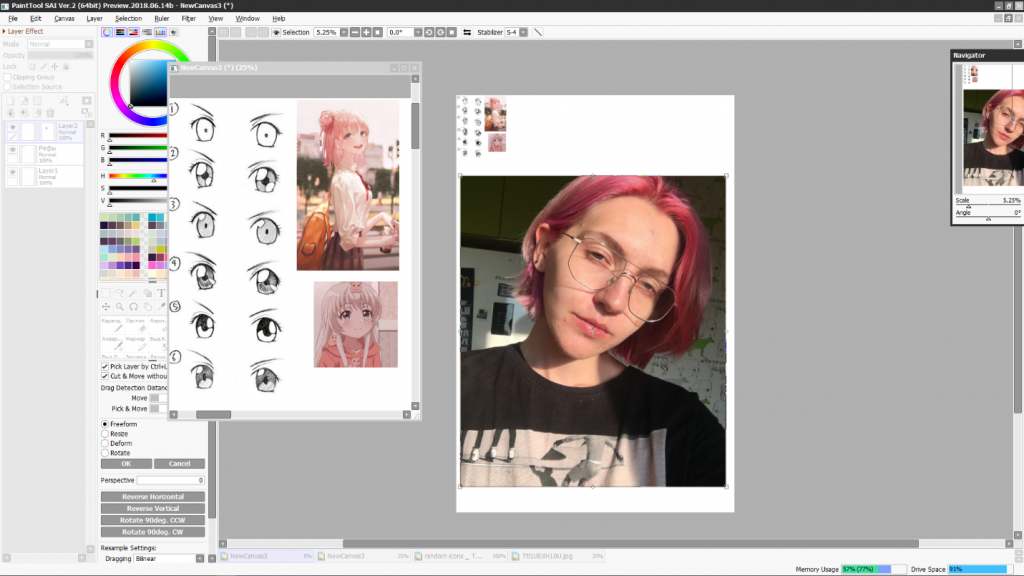The height and width of the screenshot is (576, 1024).
Task: Click zoom in plus button in toolbar
Action: click(366, 32)
